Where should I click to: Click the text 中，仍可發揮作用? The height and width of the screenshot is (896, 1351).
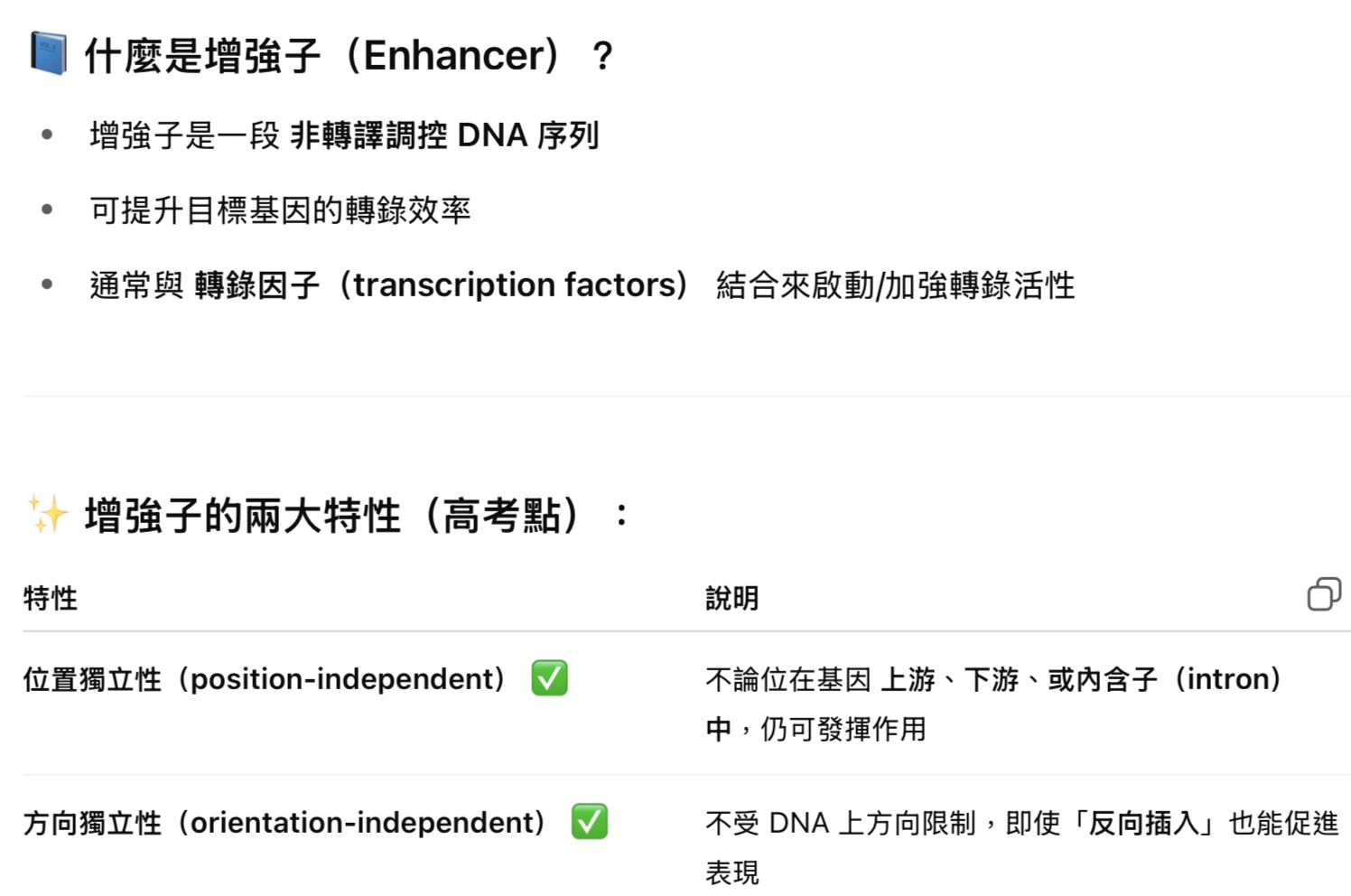815,729
